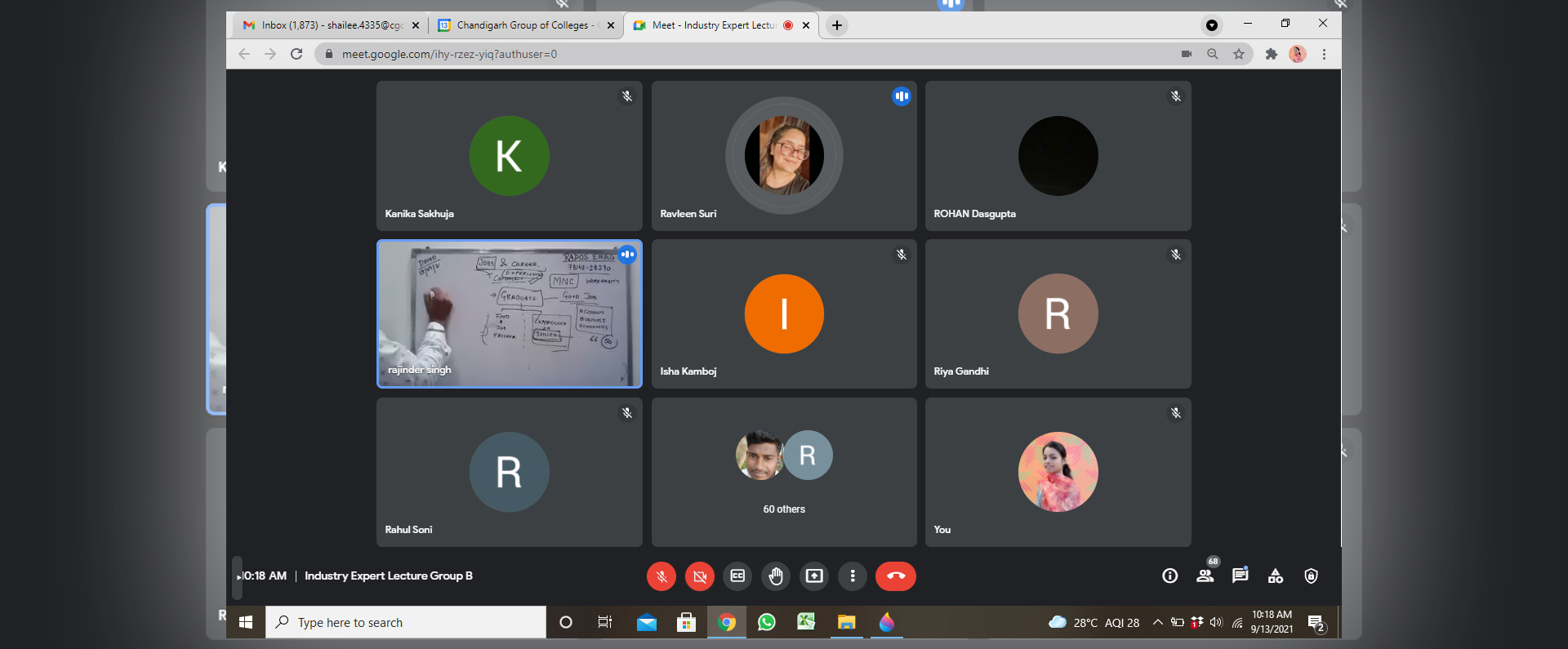The width and height of the screenshot is (1568, 649).
Task: Open the volume control icon
Action: (x=1216, y=622)
